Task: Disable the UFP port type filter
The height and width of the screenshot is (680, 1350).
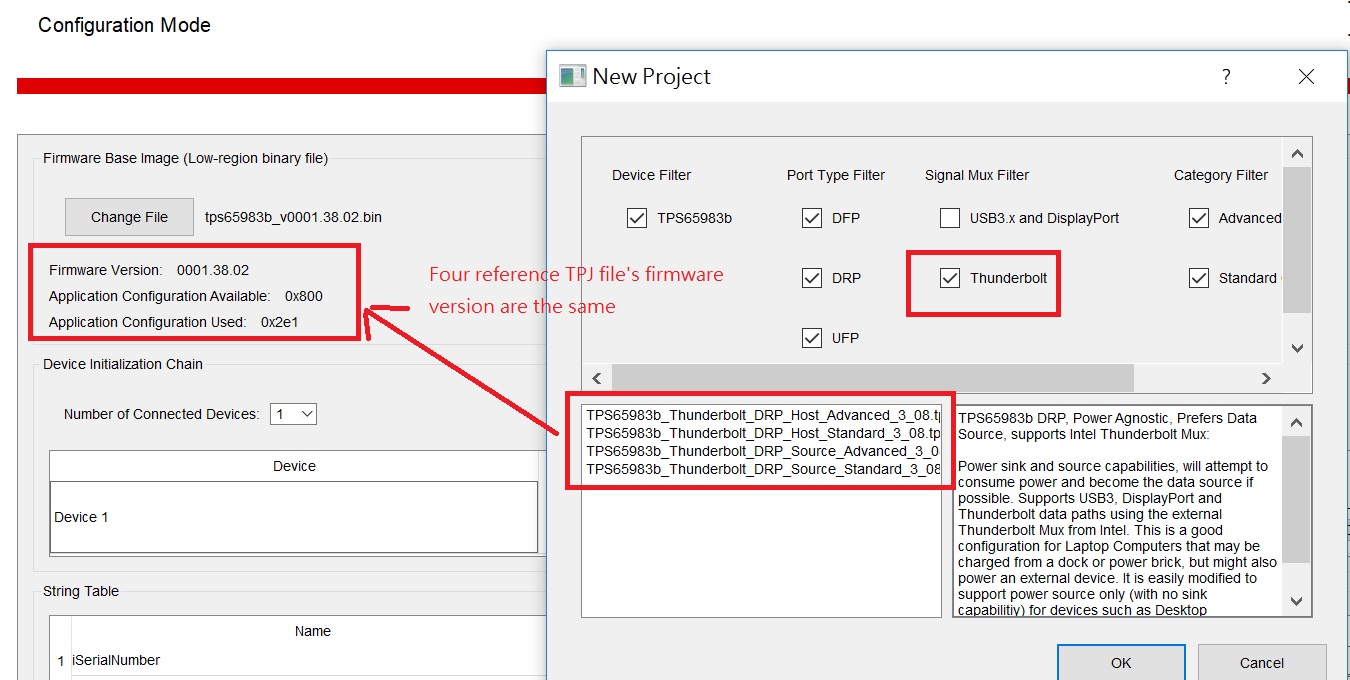Action: point(812,338)
